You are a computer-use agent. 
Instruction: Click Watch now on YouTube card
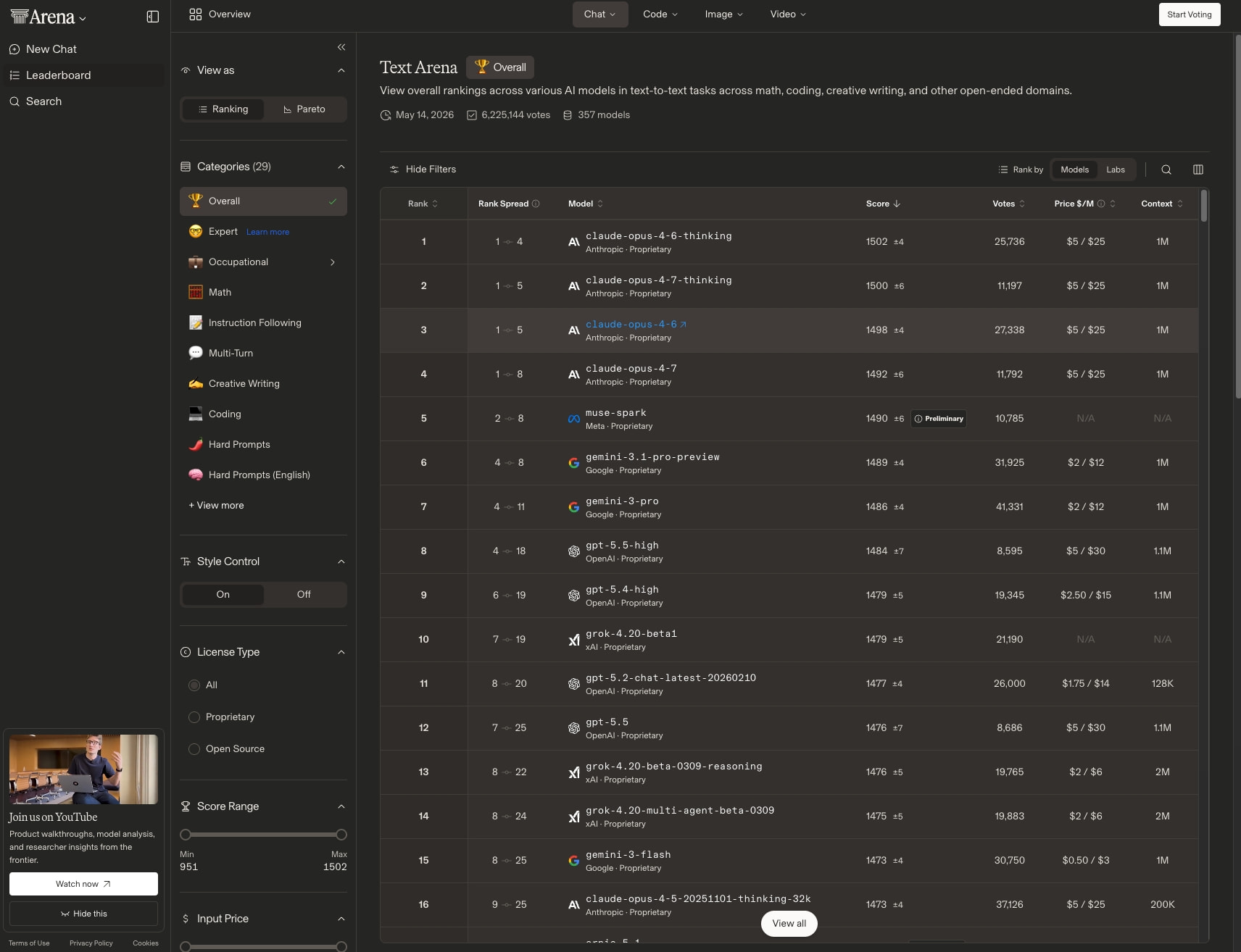point(83,884)
